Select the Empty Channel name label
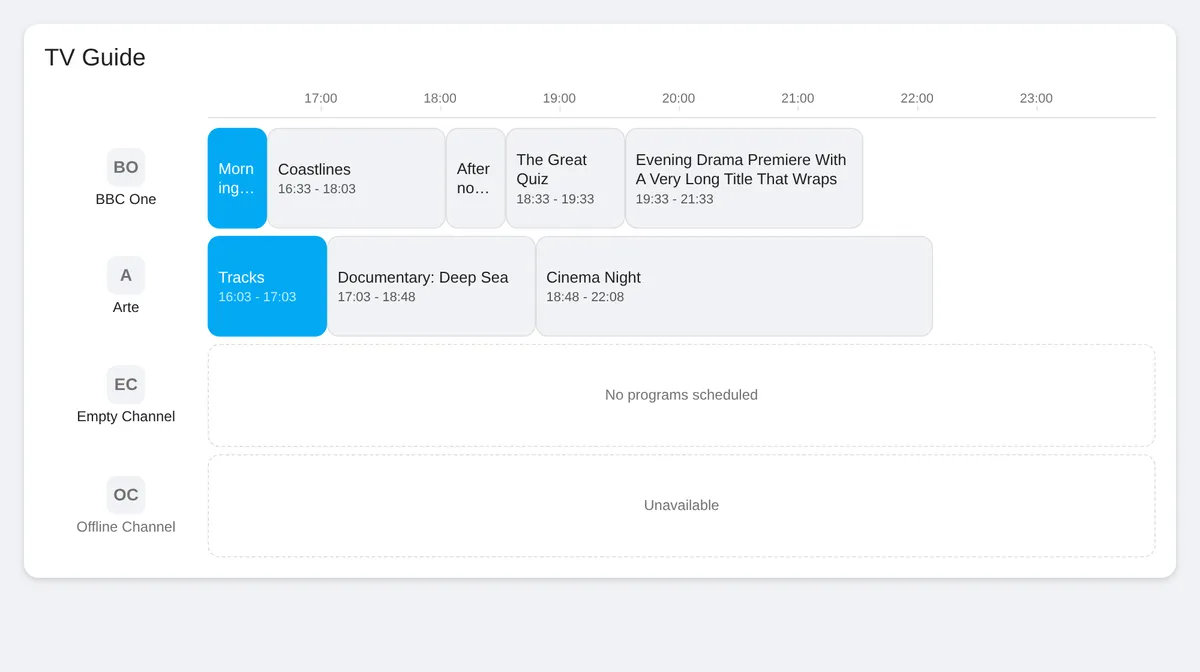The width and height of the screenshot is (1200, 672). pyautogui.click(x=126, y=416)
